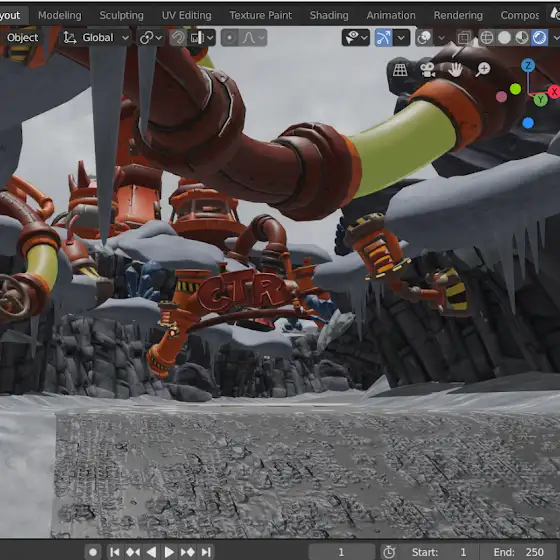Click the red X axis gizmo

pyautogui.click(x=554, y=92)
